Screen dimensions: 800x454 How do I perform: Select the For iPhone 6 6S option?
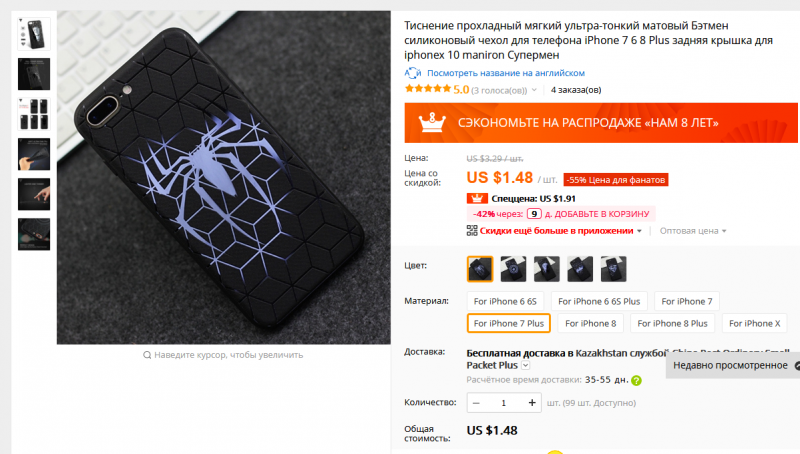click(x=505, y=301)
